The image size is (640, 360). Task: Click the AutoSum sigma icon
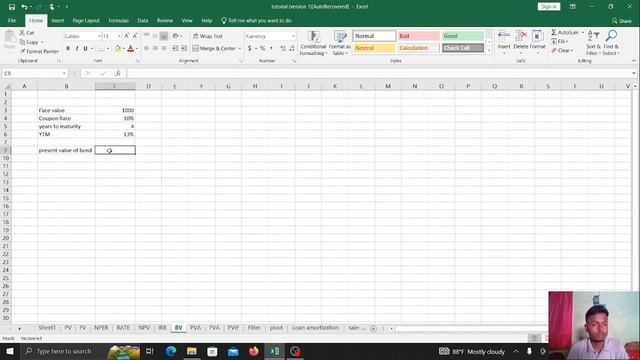pos(554,32)
